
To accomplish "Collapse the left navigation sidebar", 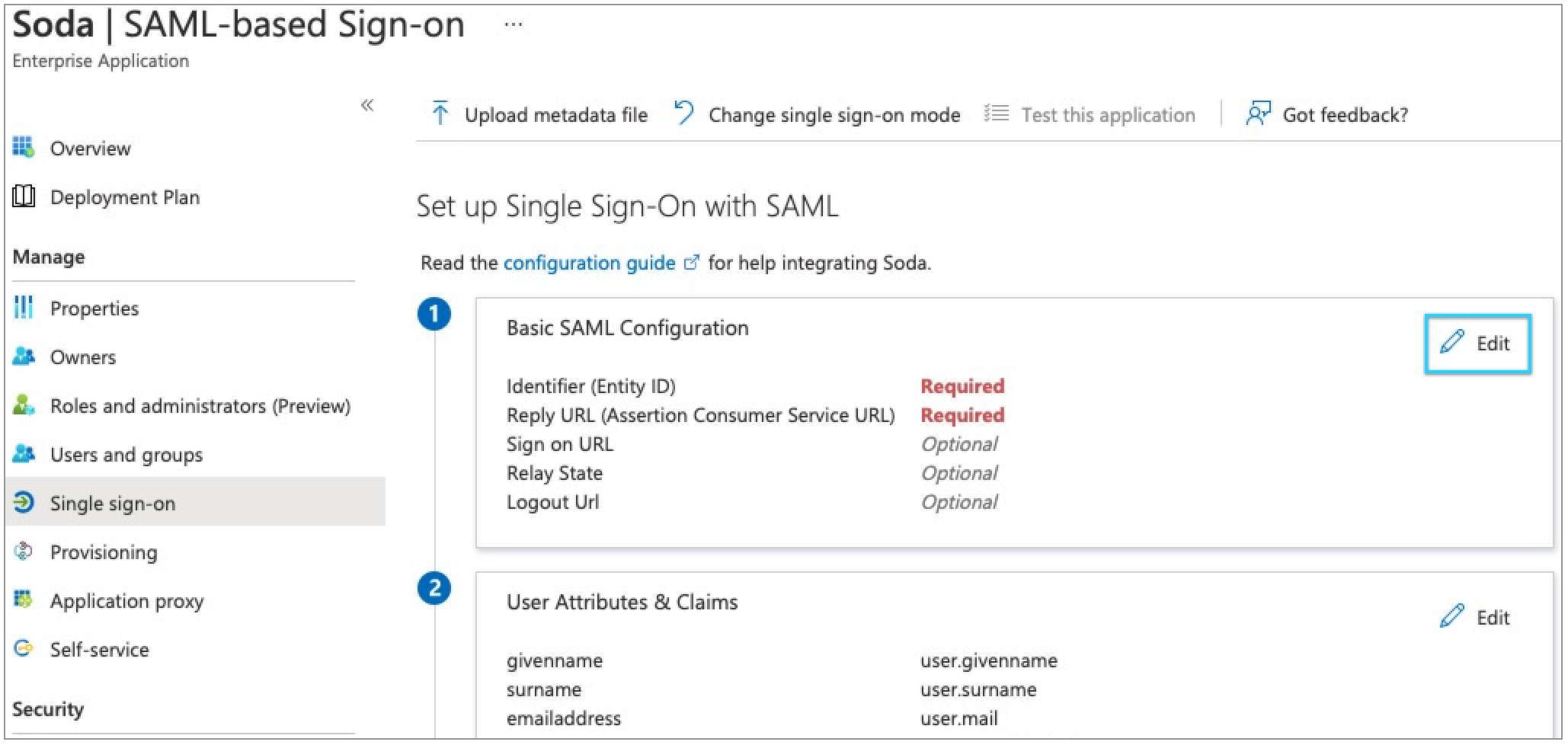I will 367,105.
